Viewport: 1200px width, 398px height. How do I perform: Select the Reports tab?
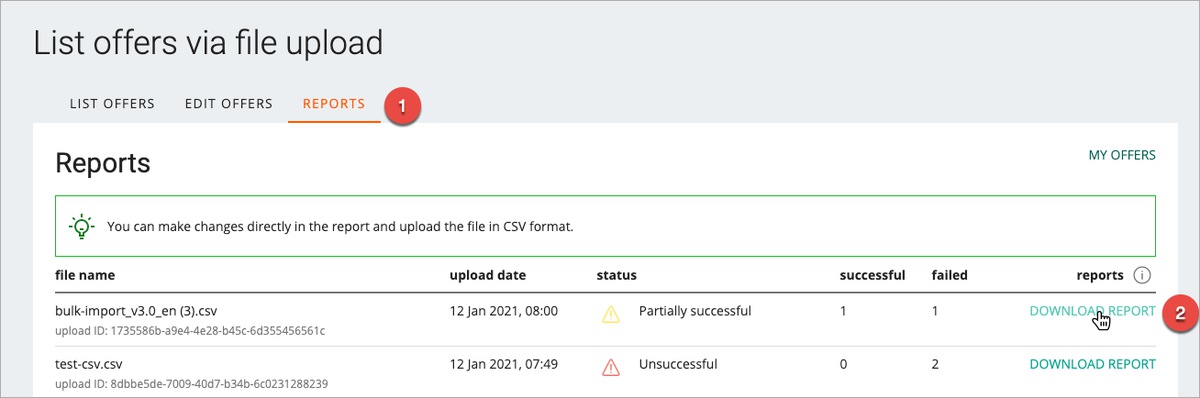pos(334,104)
